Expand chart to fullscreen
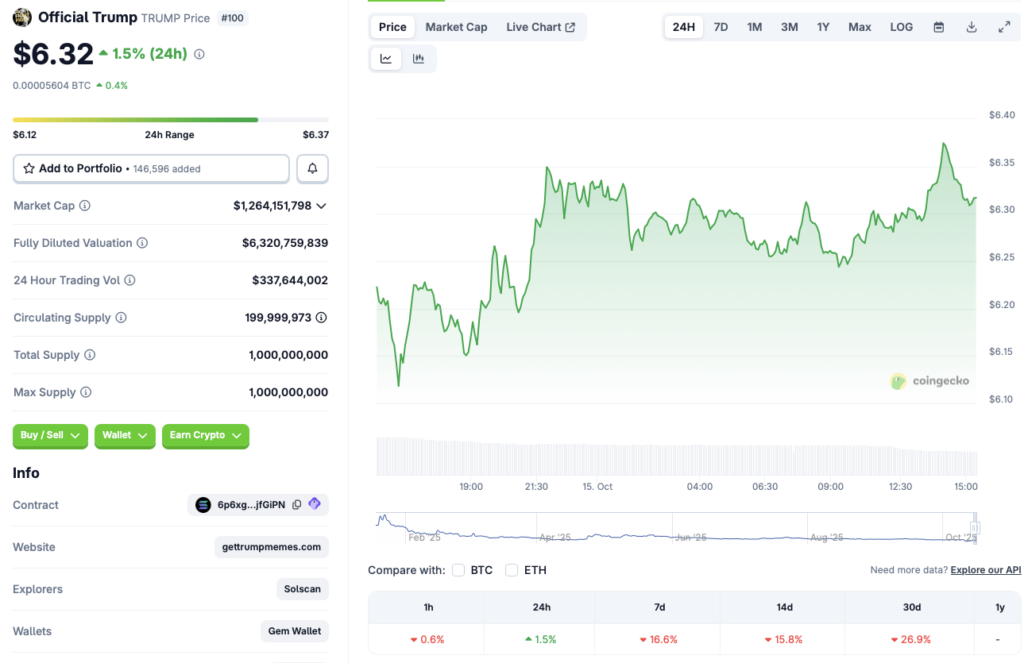 click(x=1004, y=27)
